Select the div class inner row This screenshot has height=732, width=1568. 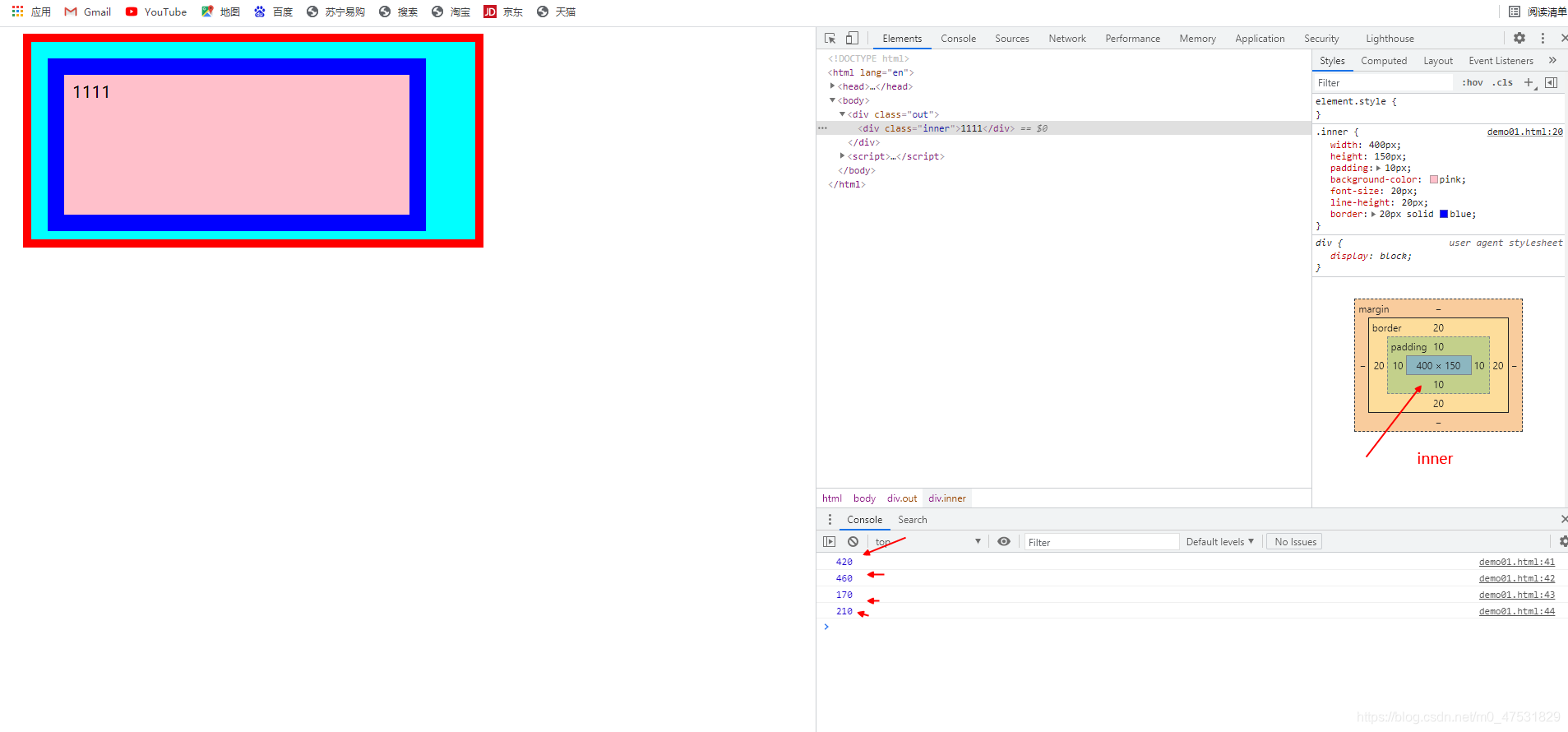(1063, 128)
